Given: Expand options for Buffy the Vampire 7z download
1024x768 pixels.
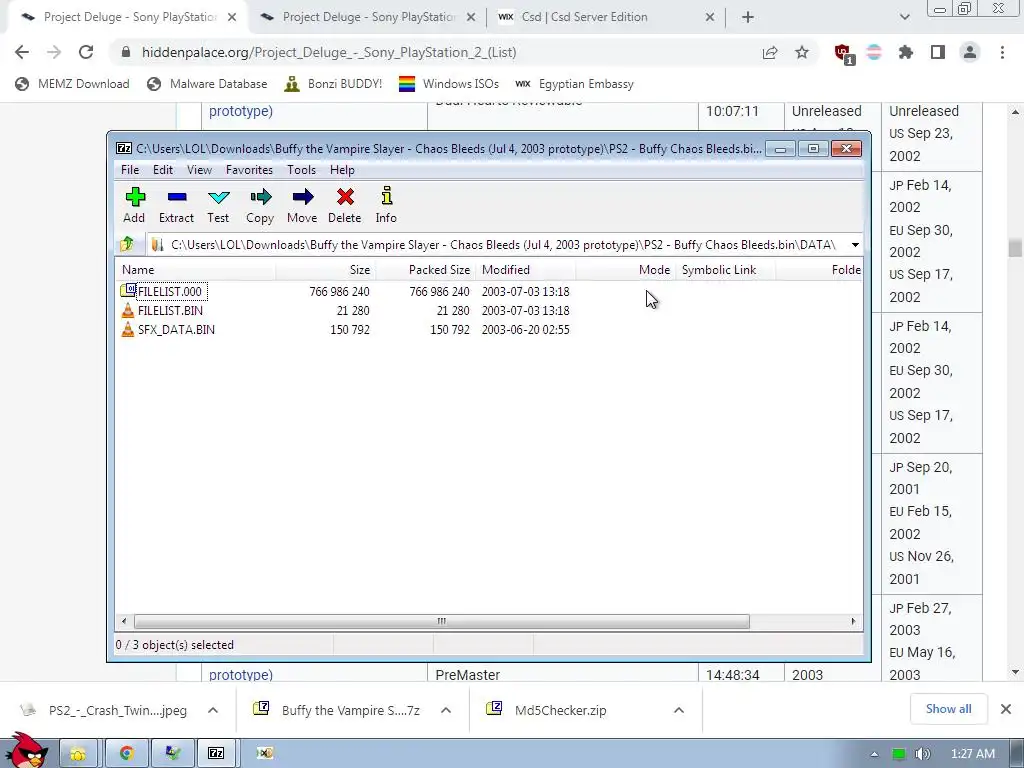Looking at the screenshot, I should point(446,711).
